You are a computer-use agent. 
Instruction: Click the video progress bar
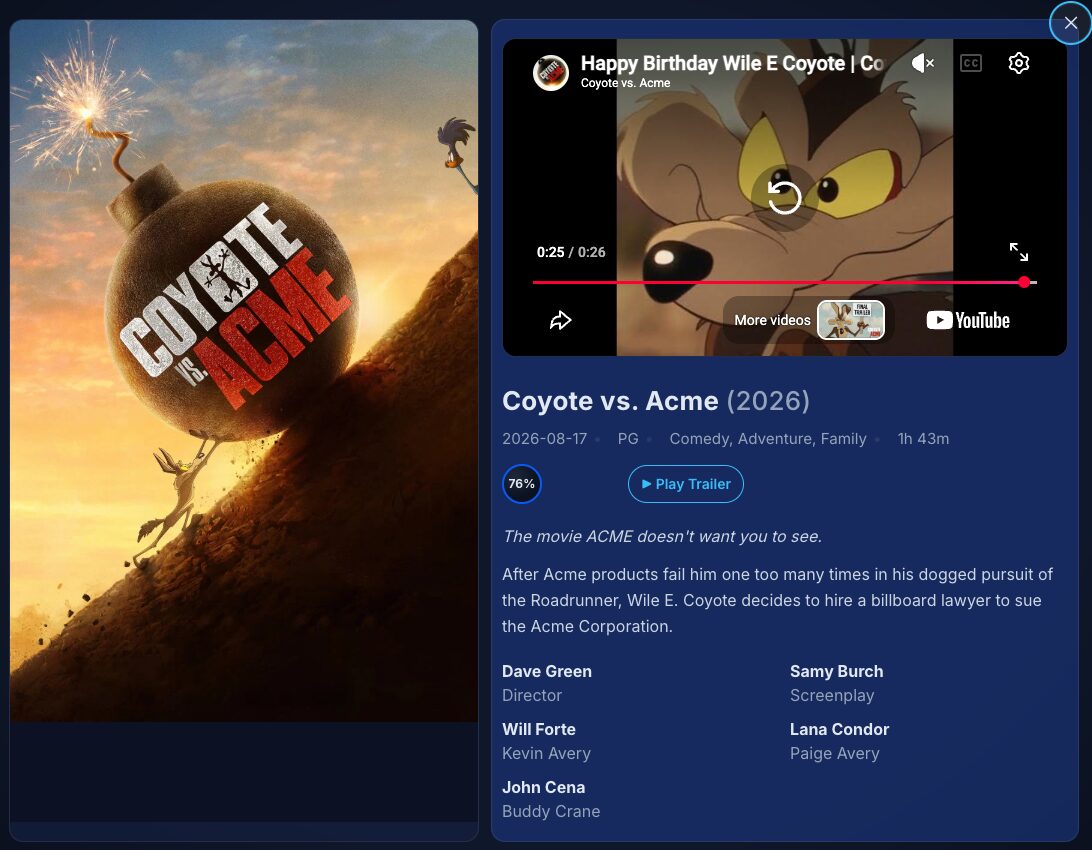point(785,282)
